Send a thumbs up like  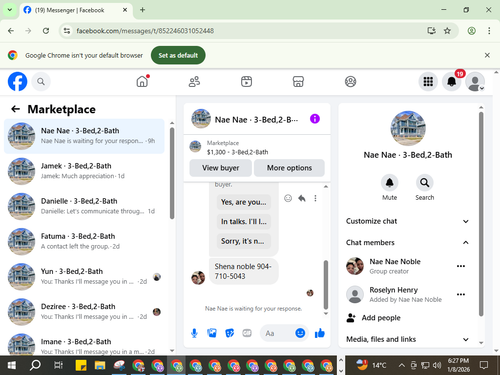[320, 333]
